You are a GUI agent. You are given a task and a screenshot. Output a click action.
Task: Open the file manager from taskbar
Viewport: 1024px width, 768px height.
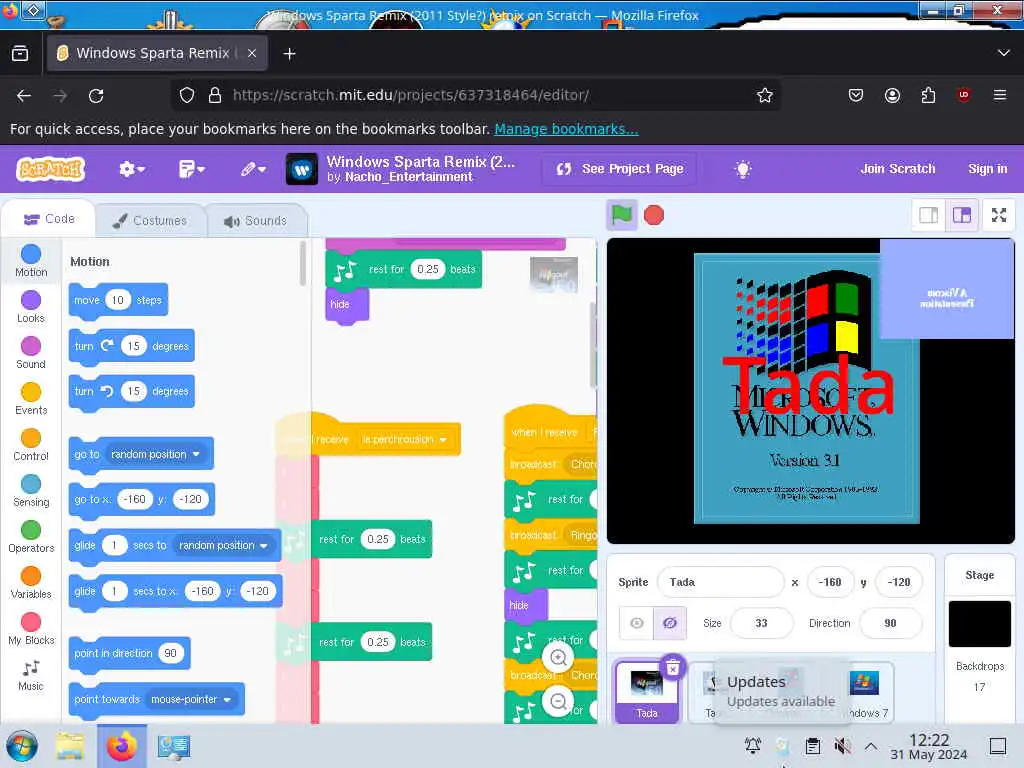[x=70, y=746]
